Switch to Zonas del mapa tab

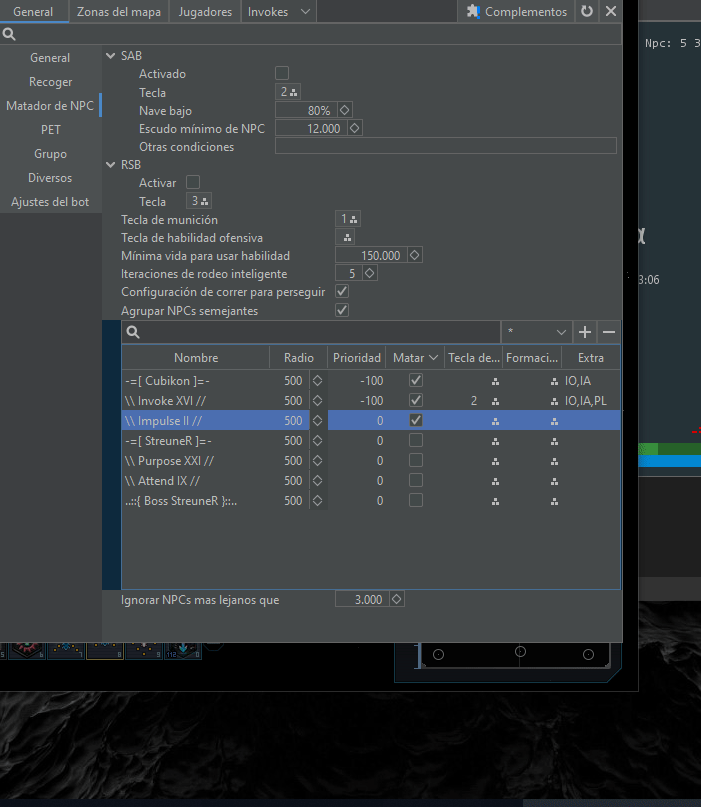click(119, 12)
